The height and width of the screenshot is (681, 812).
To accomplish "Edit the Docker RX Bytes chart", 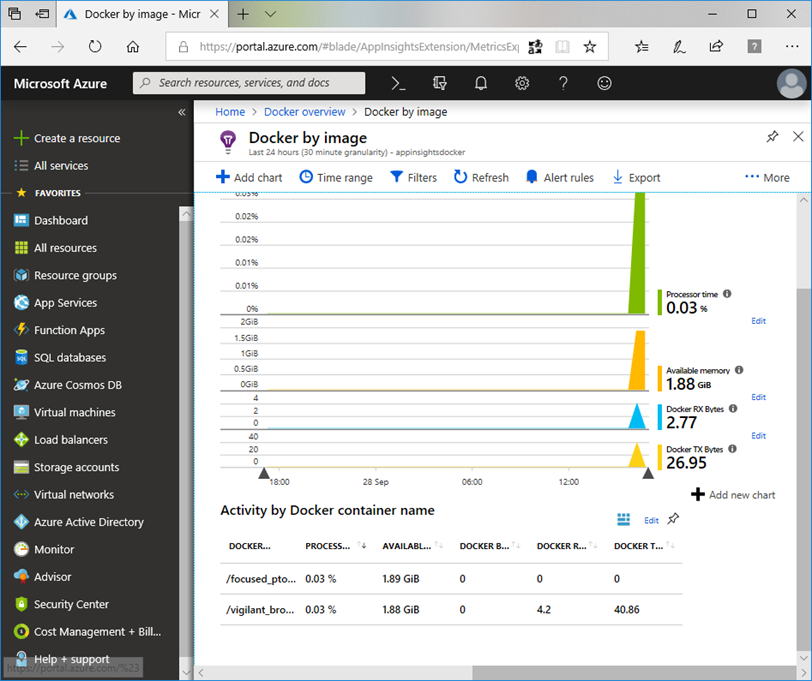I will pos(758,436).
